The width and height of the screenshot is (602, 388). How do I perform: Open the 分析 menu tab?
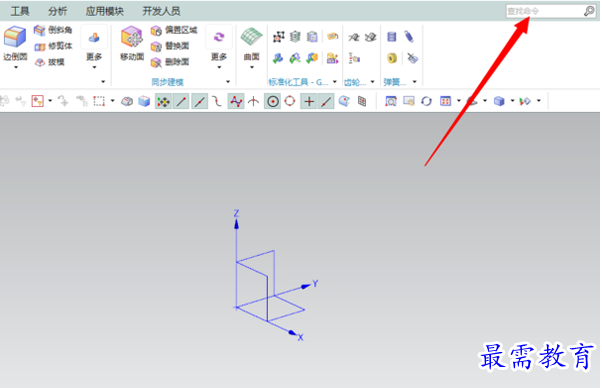[58, 11]
